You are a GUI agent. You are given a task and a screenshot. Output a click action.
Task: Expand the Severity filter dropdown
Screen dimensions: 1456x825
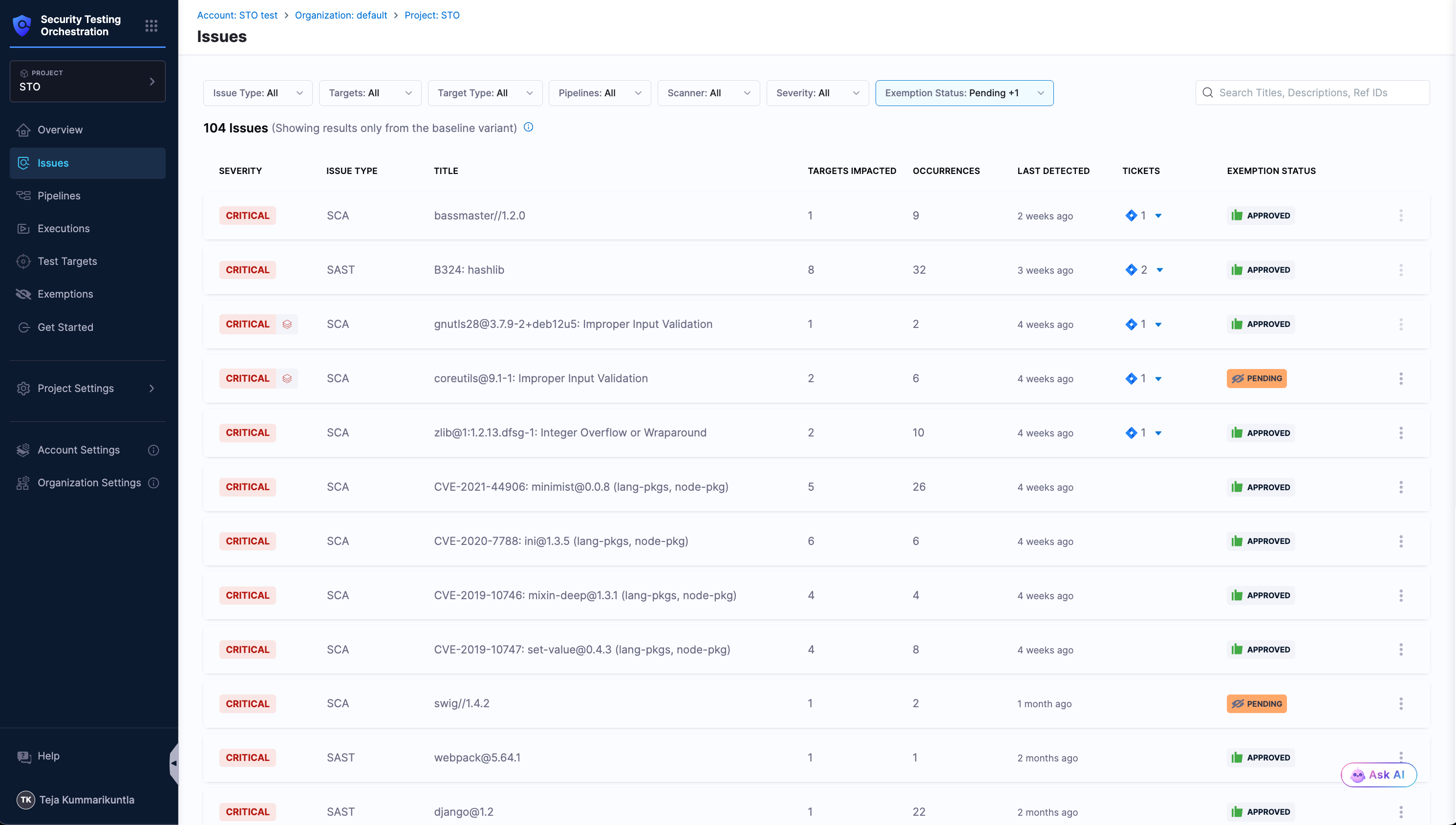pyautogui.click(x=817, y=93)
